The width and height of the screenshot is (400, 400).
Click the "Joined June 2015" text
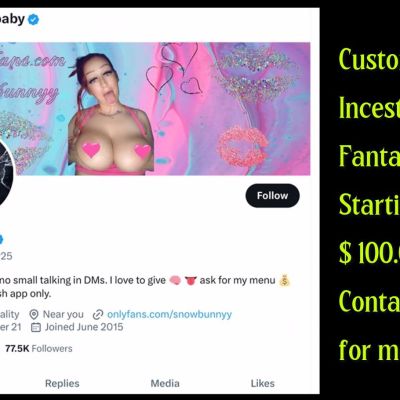point(84,327)
